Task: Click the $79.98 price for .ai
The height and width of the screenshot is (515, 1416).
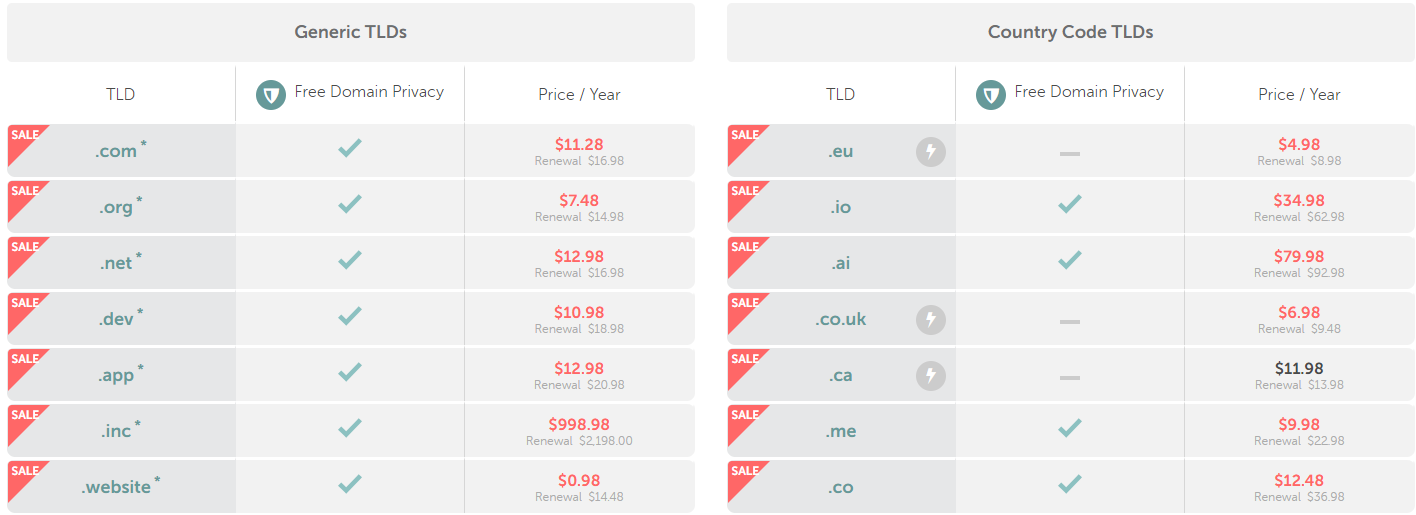Action: click(x=1299, y=256)
